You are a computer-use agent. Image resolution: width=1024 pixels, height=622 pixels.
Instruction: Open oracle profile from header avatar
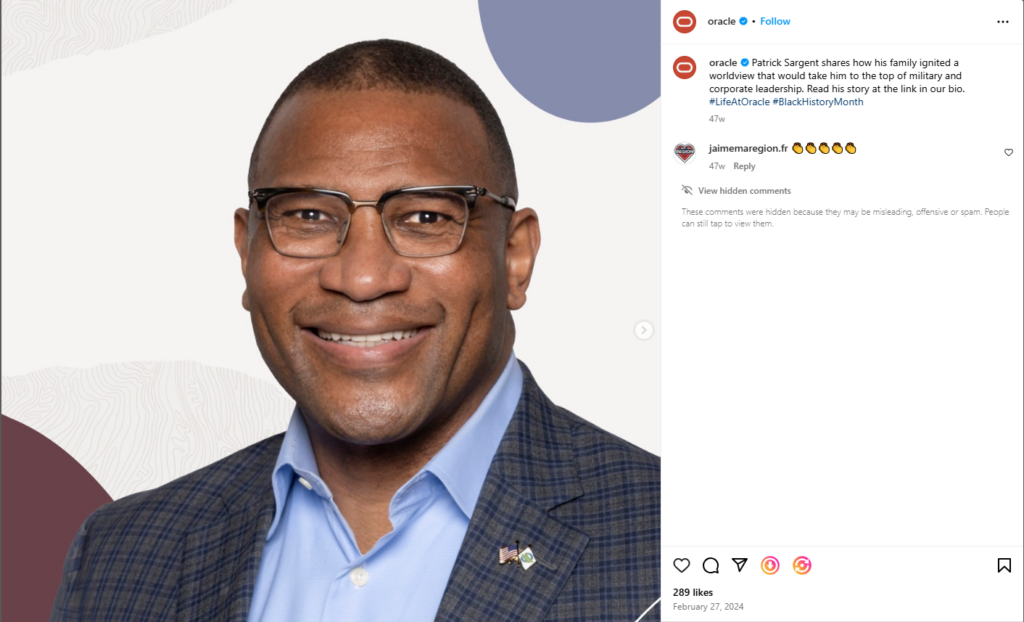click(684, 22)
